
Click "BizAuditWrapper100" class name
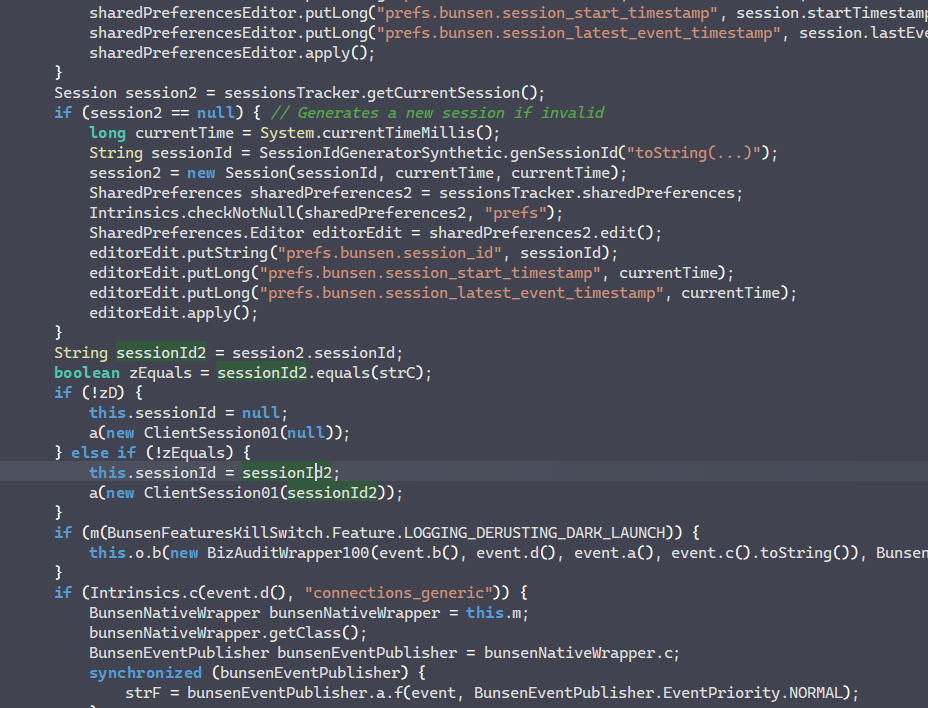(287, 553)
